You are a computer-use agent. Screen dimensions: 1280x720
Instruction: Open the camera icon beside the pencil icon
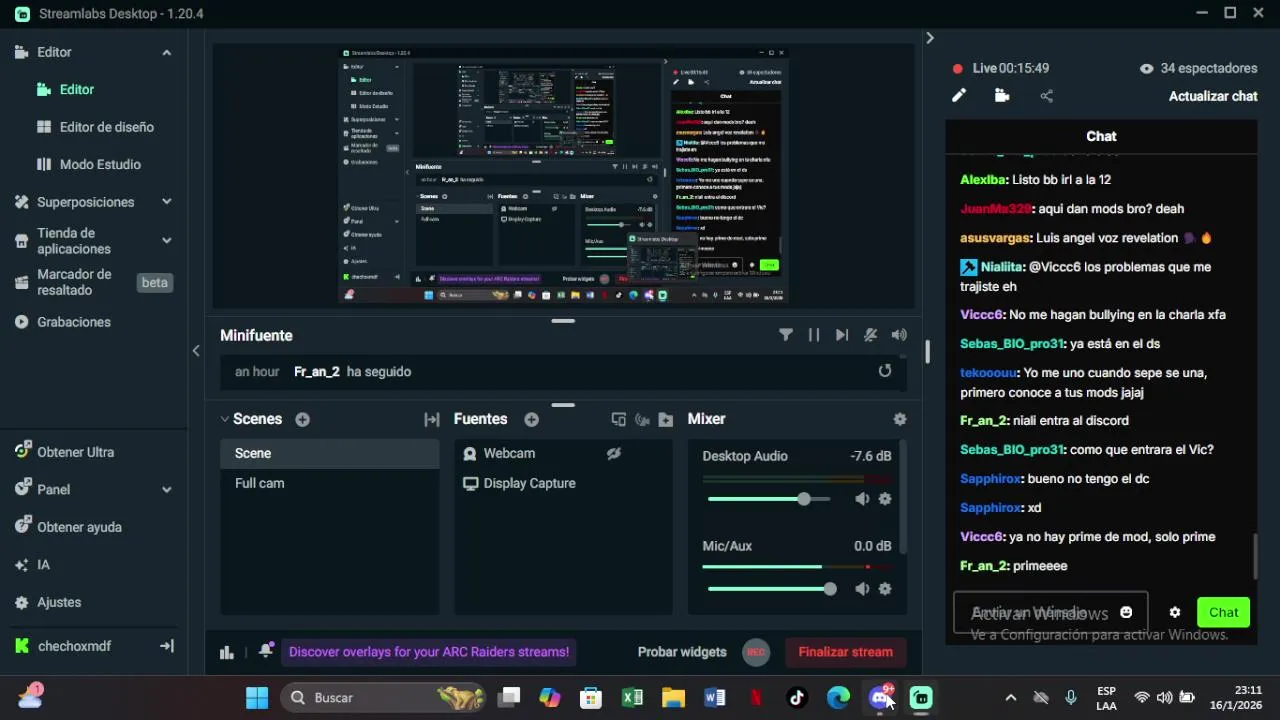1002,96
